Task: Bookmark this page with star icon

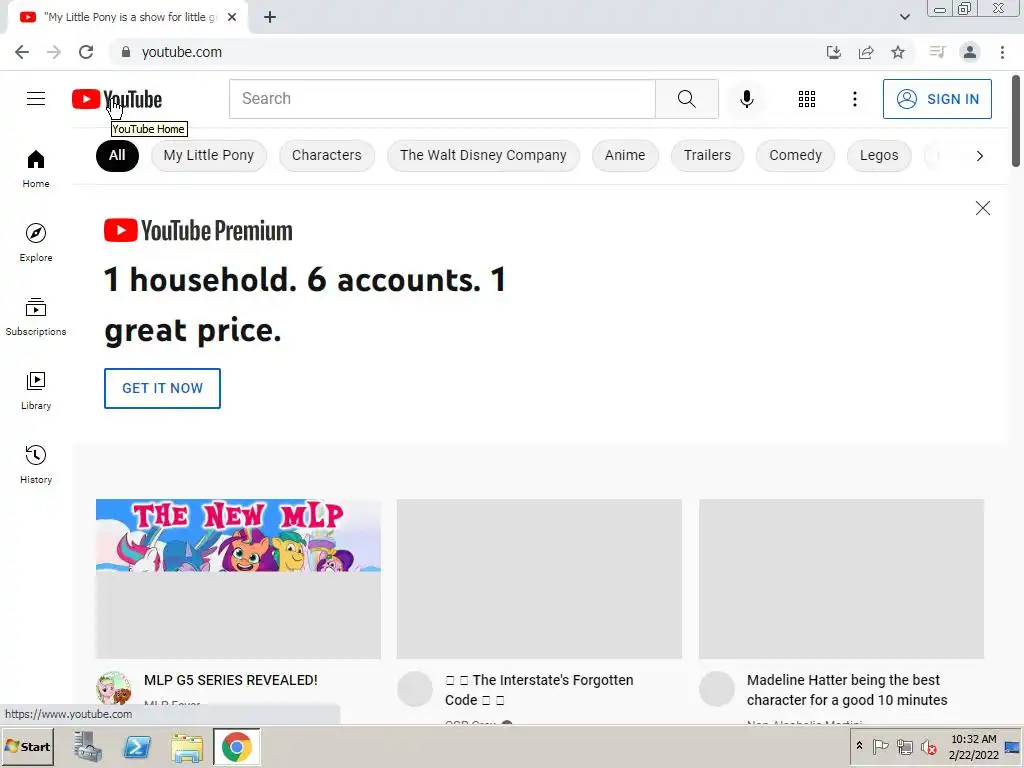Action: click(x=898, y=52)
